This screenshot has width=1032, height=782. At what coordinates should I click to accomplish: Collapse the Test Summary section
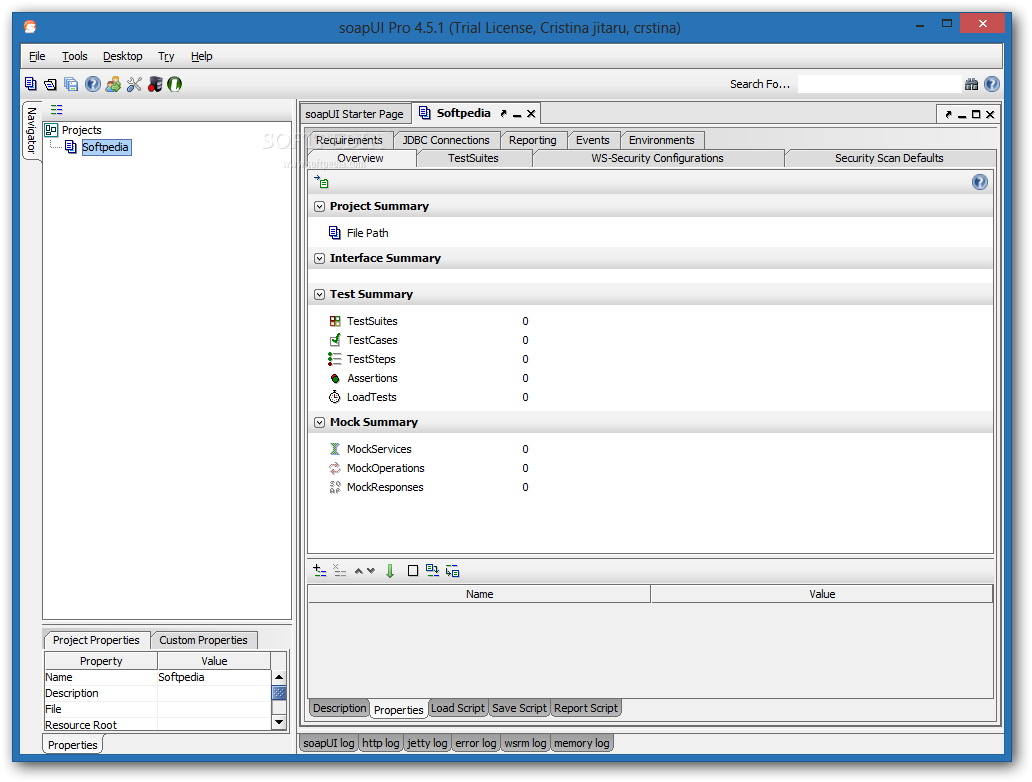pos(319,294)
